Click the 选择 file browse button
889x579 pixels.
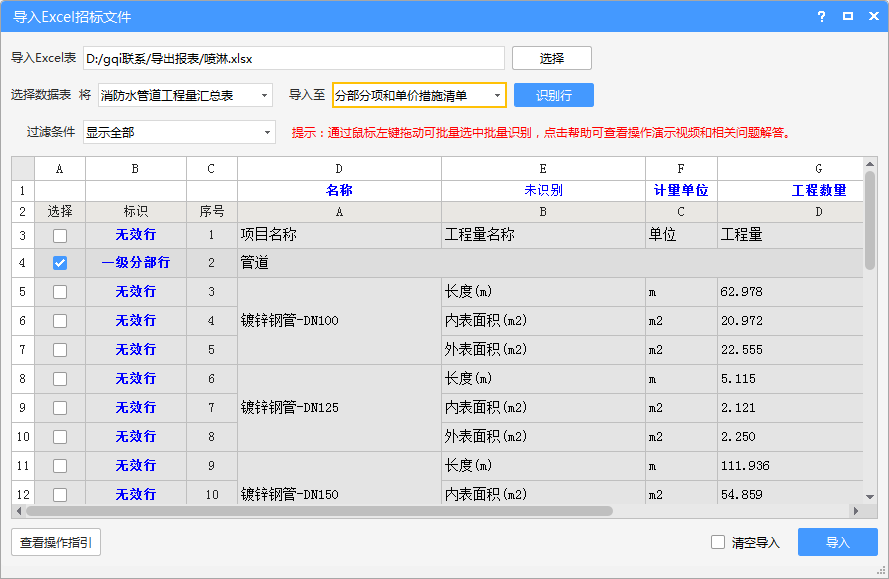[552, 58]
